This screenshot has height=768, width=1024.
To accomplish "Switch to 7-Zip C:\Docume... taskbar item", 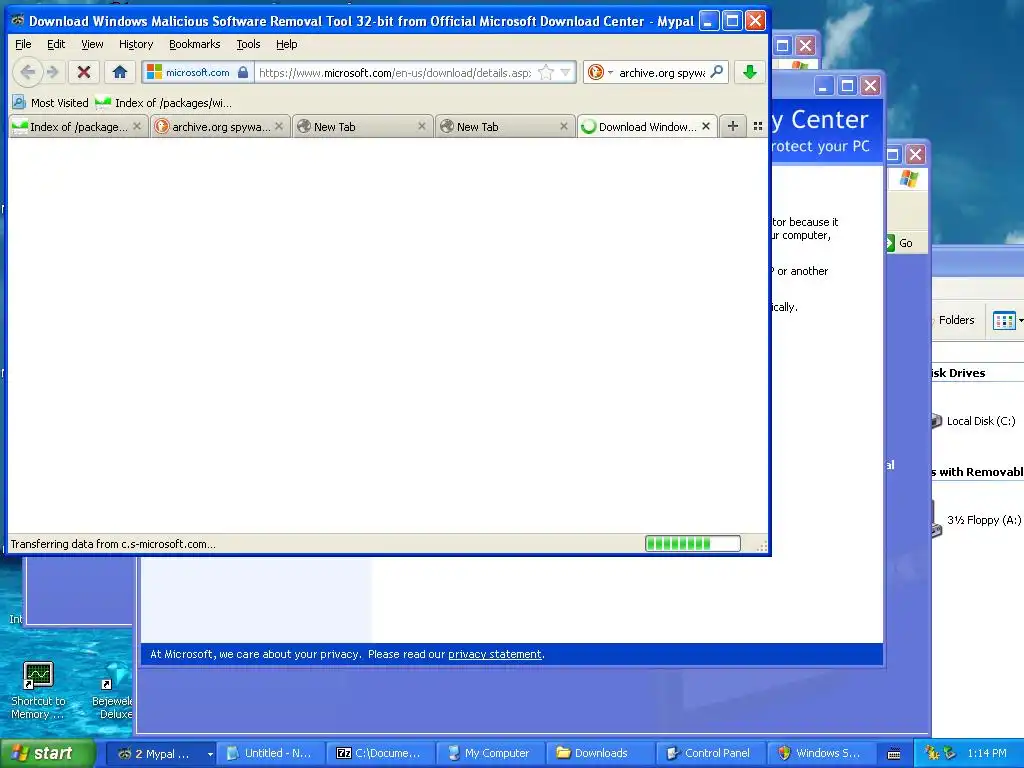I will coord(381,754).
